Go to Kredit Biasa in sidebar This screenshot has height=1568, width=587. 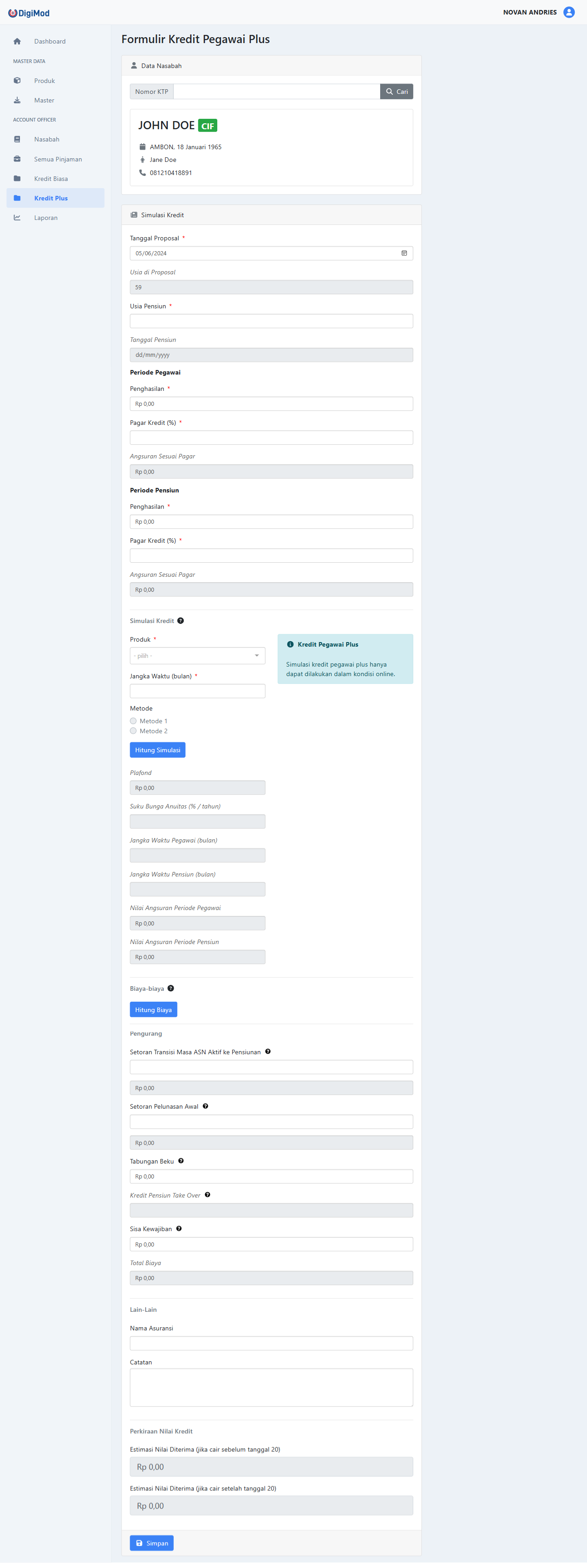[50, 178]
